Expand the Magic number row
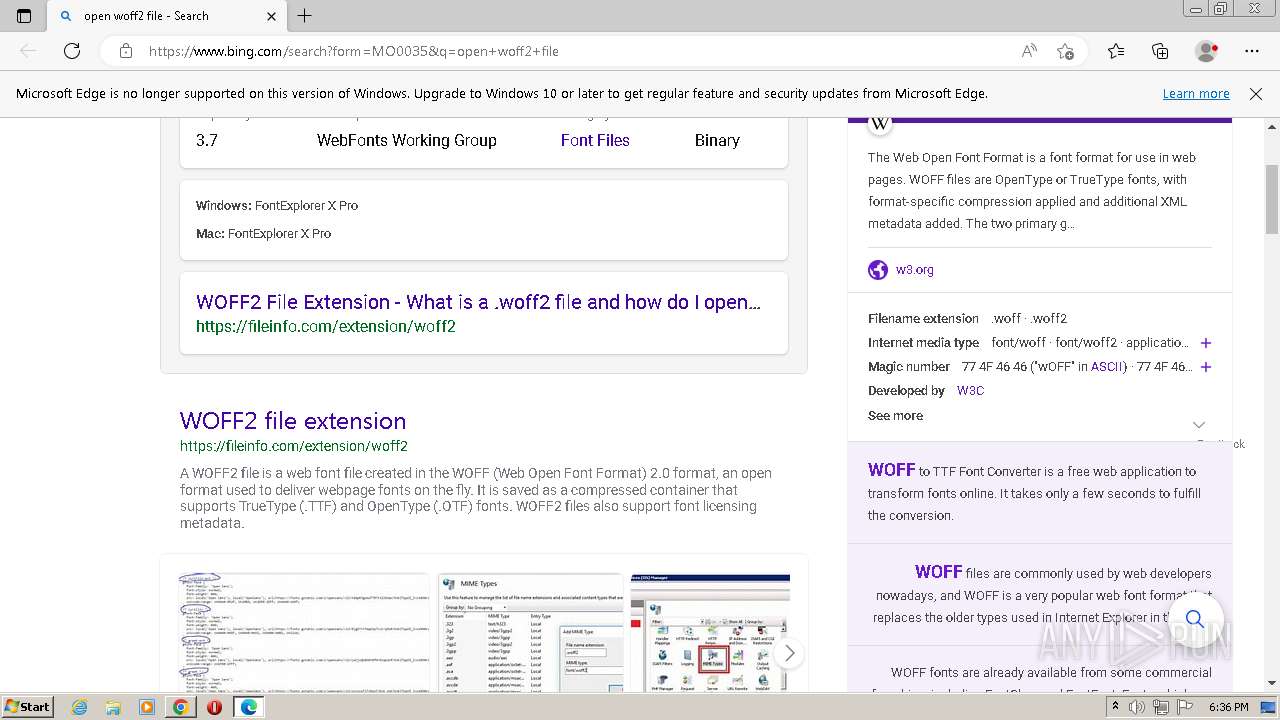The width and height of the screenshot is (1280, 720). 1206,367
